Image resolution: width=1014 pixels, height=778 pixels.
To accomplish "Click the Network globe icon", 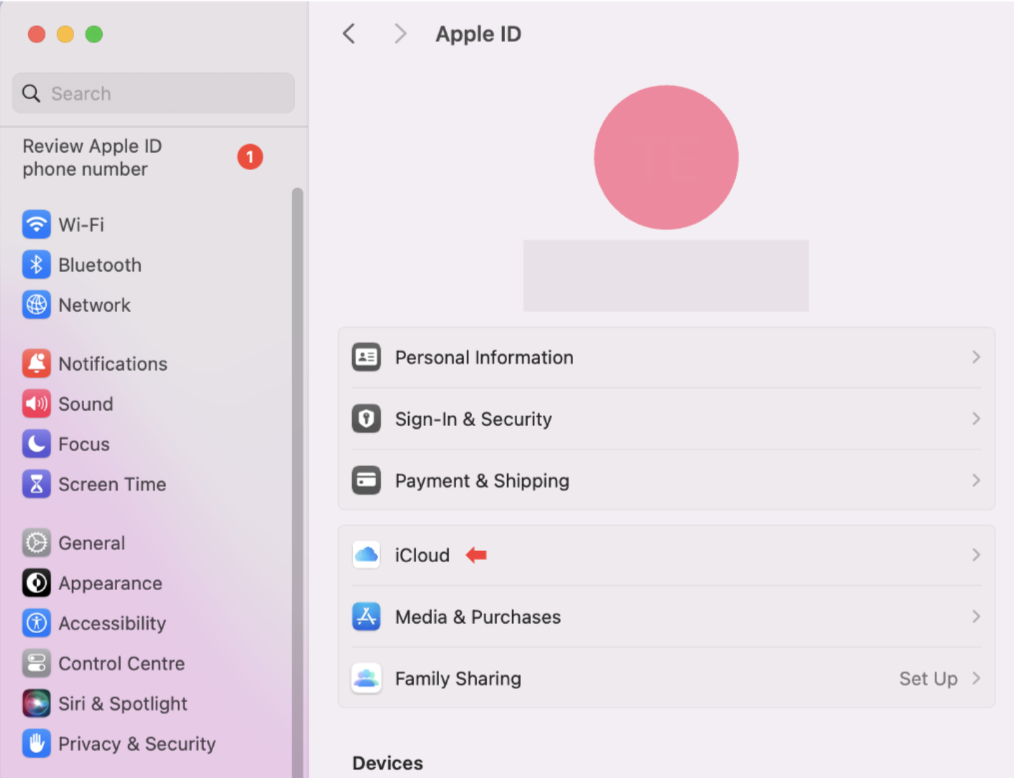I will tap(36, 305).
